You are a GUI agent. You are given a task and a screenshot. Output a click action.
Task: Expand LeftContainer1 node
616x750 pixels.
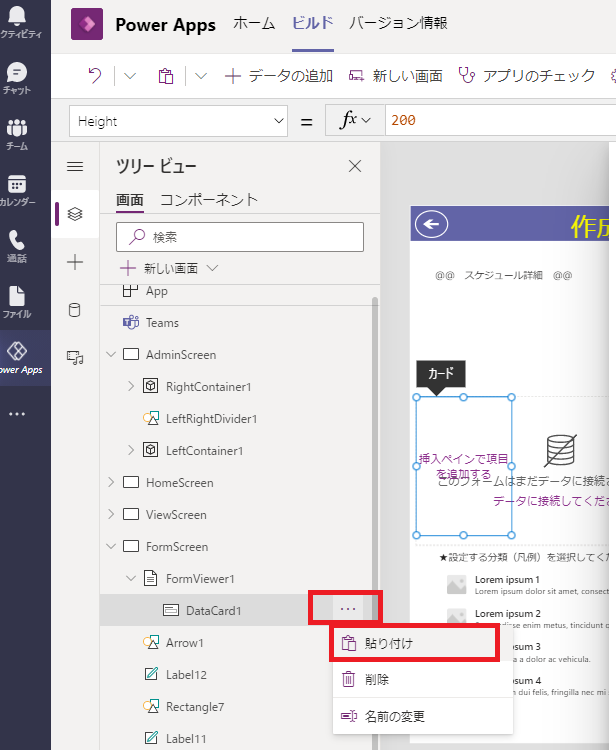[131, 450]
